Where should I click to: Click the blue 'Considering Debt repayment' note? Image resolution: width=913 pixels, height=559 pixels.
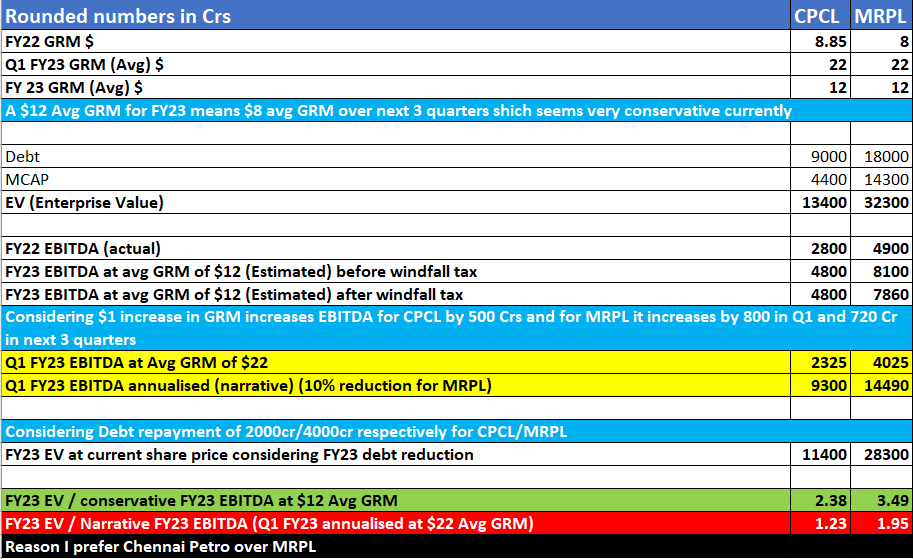[x=456, y=431]
